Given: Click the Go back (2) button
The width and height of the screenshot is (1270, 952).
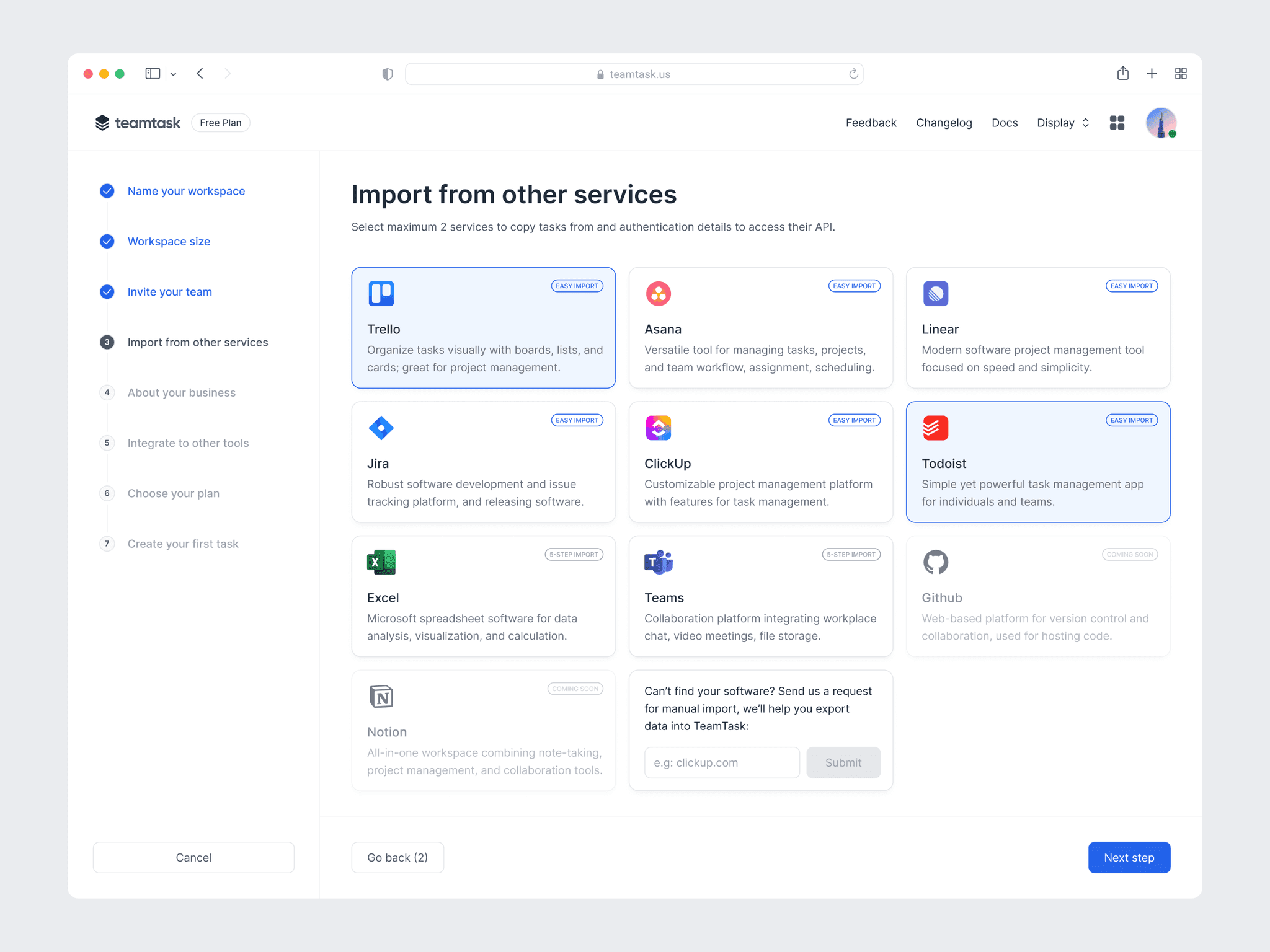Looking at the screenshot, I should (x=397, y=857).
